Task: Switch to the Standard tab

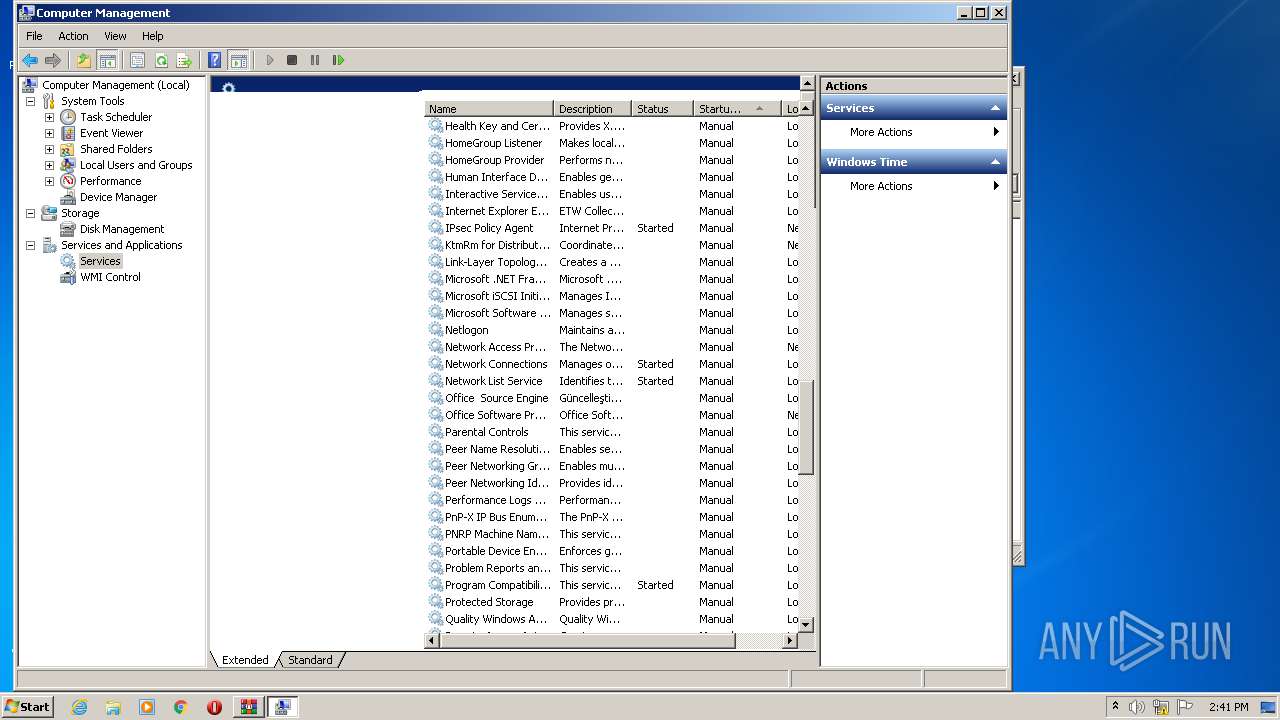Action: (x=310, y=660)
